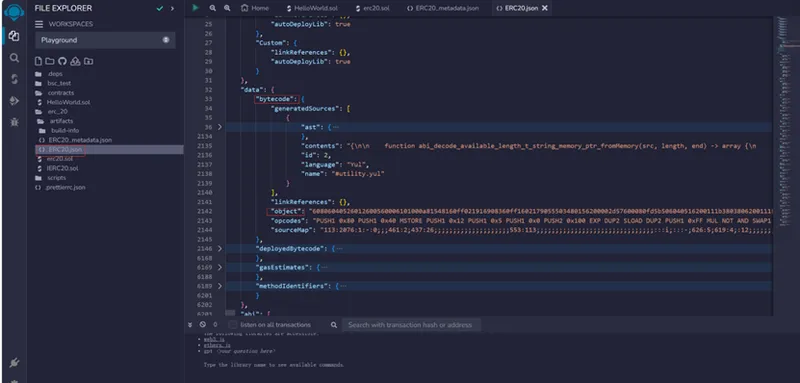Click the ethers.js link in terminal

tap(217, 345)
